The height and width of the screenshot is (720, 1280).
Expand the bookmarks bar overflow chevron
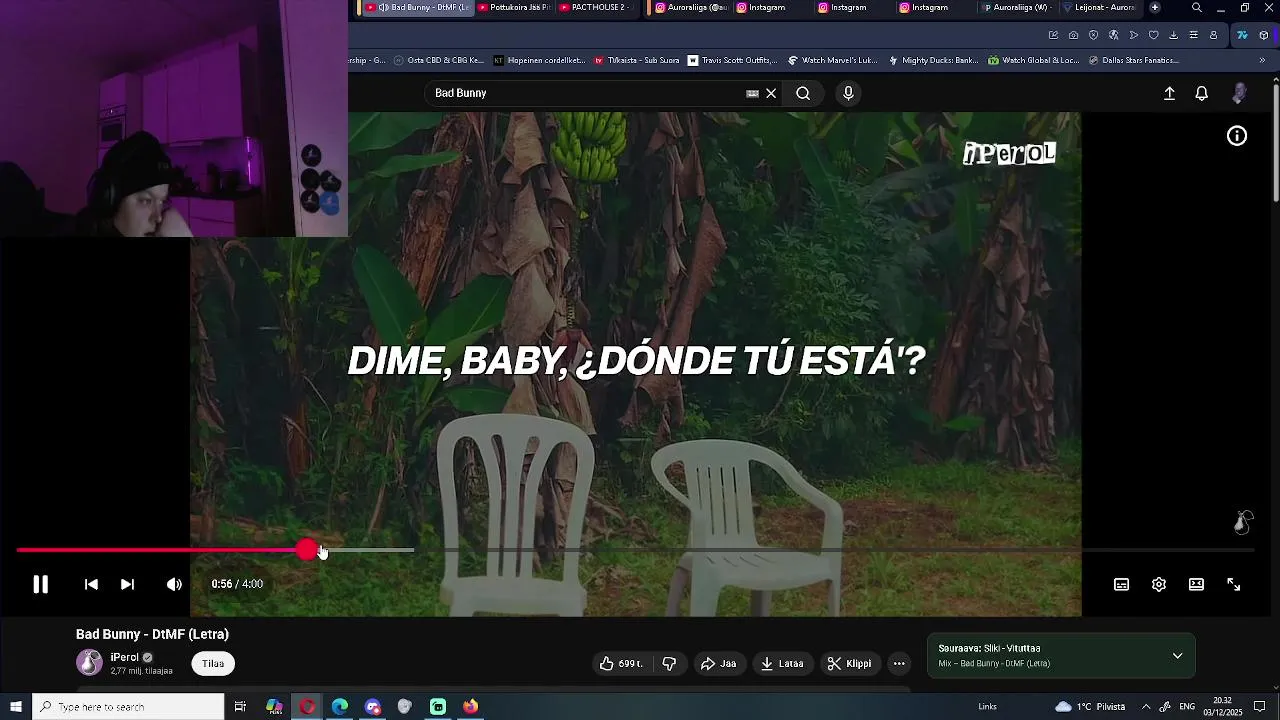(x=1262, y=60)
